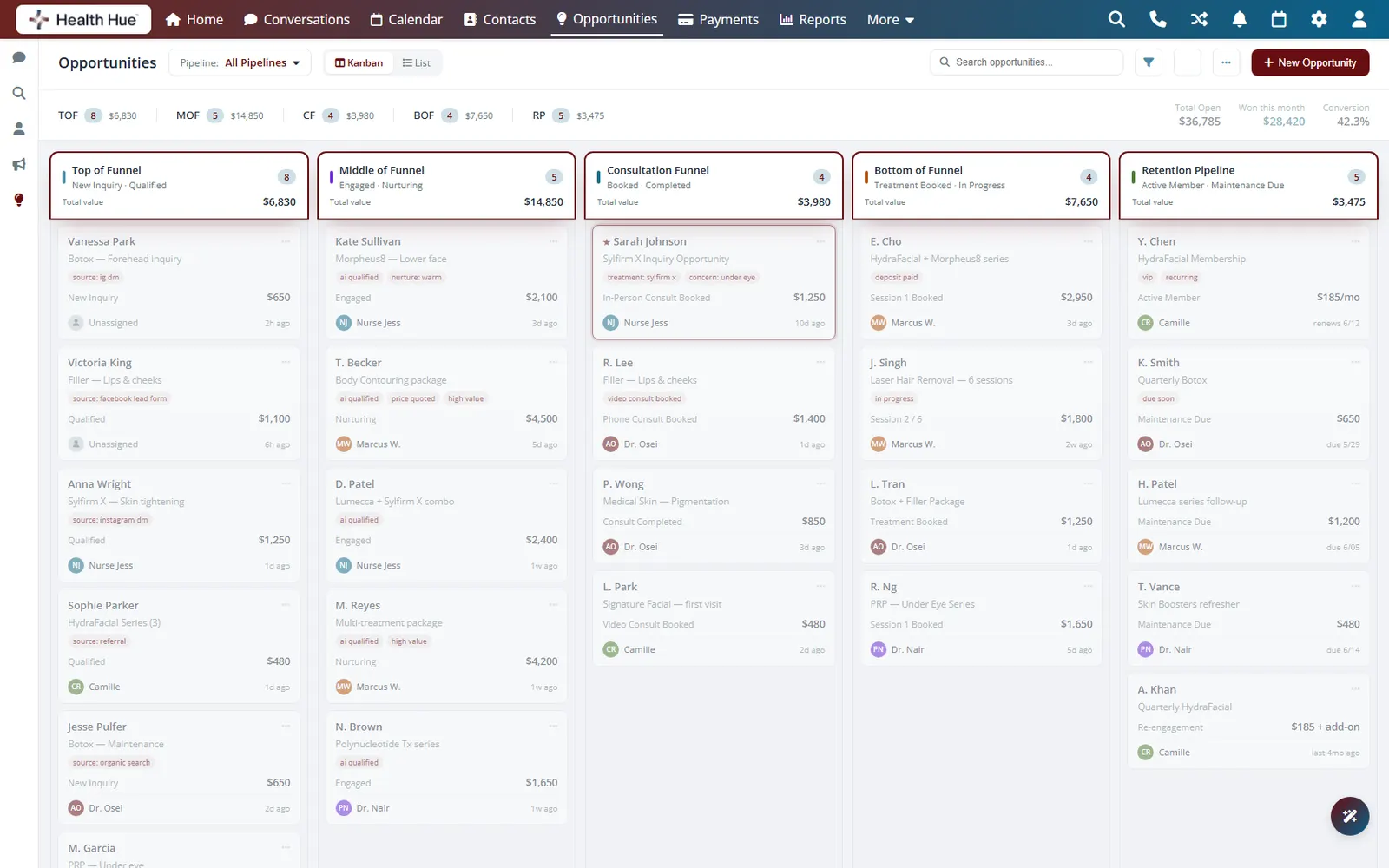Open D. Patel card options
Screen dimensions: 1389x868
553,483
